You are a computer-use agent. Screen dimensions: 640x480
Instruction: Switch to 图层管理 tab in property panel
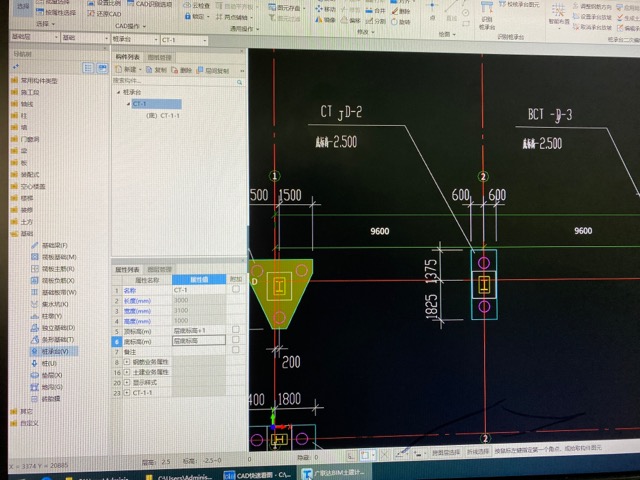pos(160,269)
